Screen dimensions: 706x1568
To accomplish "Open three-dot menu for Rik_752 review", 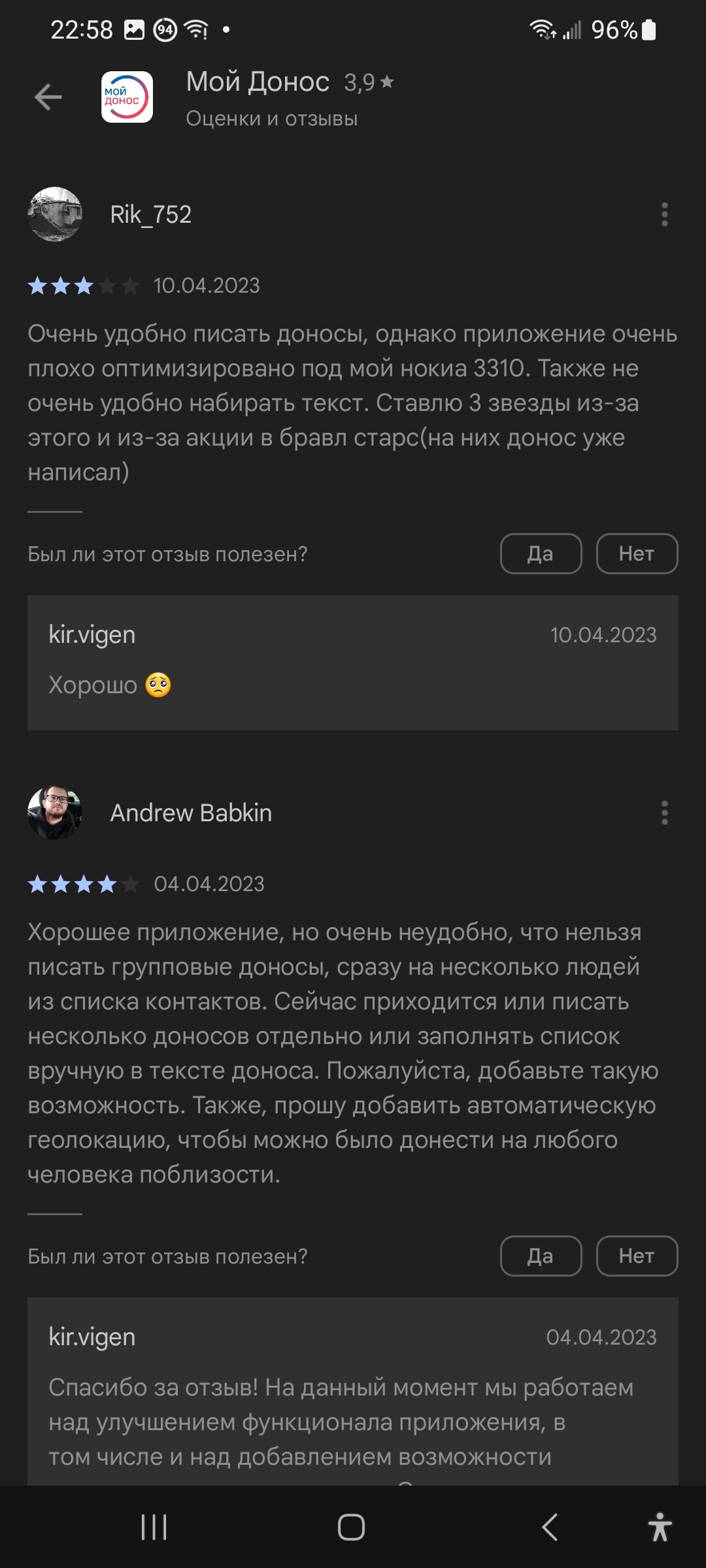I will [x=665, y=214].
